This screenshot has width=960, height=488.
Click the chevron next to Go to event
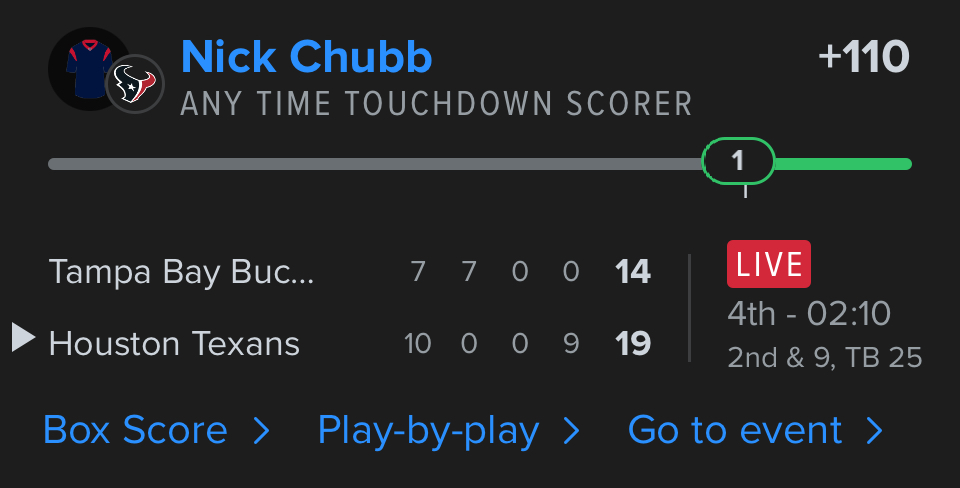tap(874, 431)
